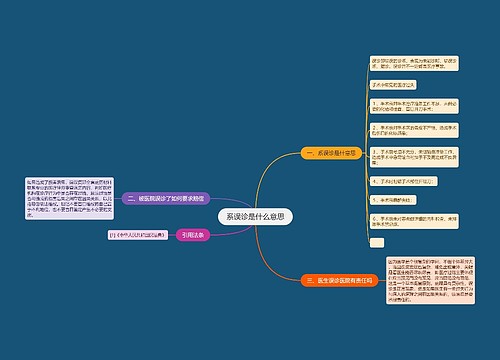Viewport: 500px width, 360px height.
Task: Select the short leaf 手术中常见的医疗过失
Action: [x=393, y=85]
